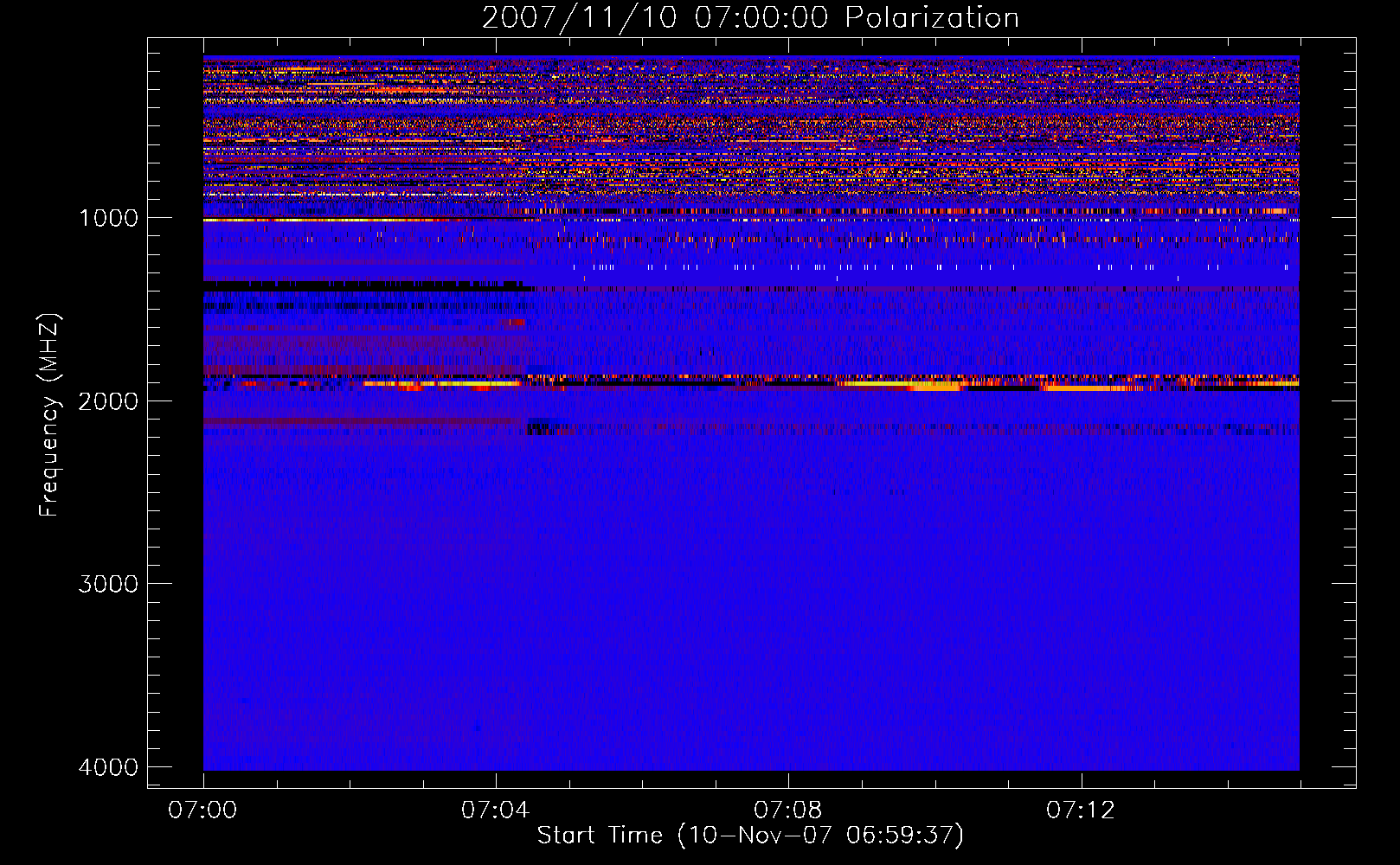
Task: Click the 2000 frequency tick label
Action: pyautogui.click(x=108, y=401)
